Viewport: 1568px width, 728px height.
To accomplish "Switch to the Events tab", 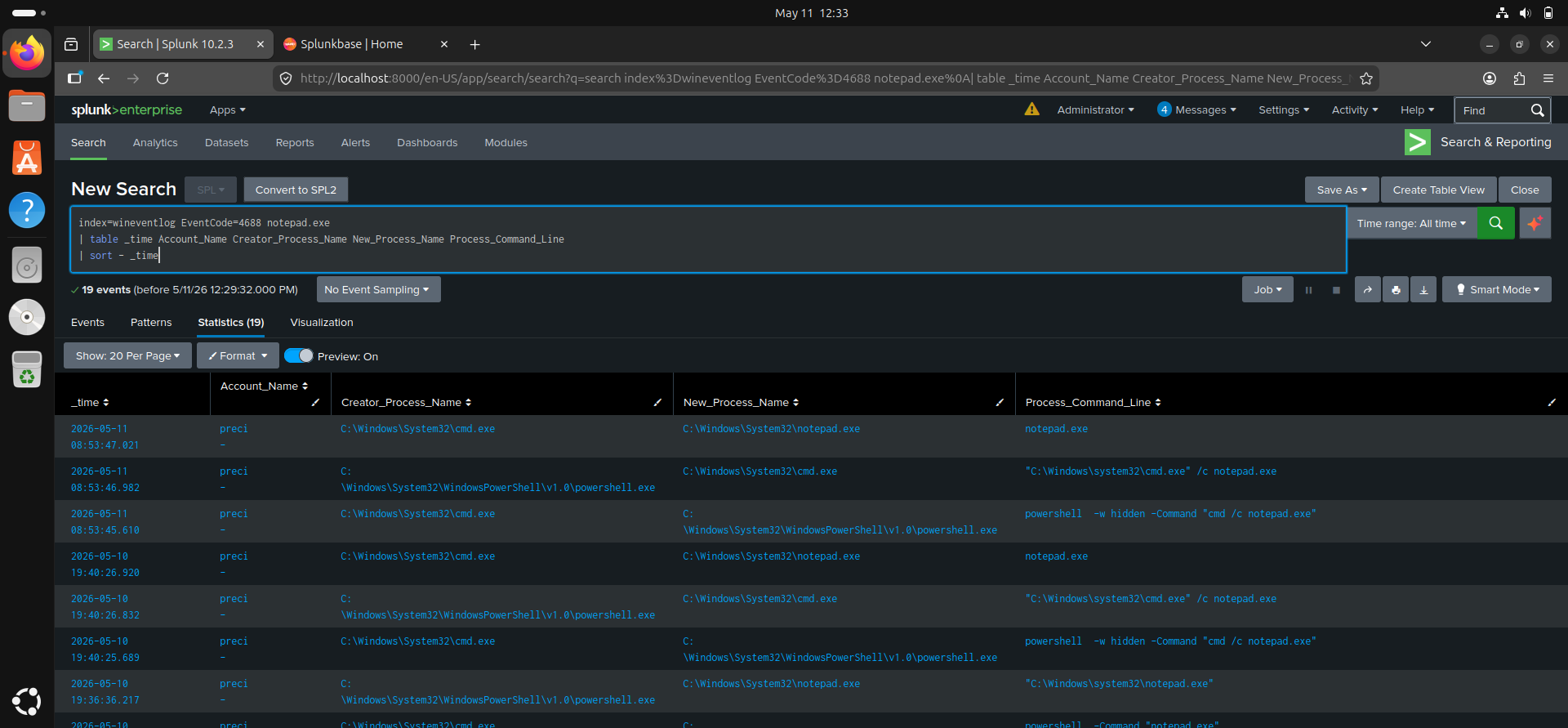I will [87, 323].
